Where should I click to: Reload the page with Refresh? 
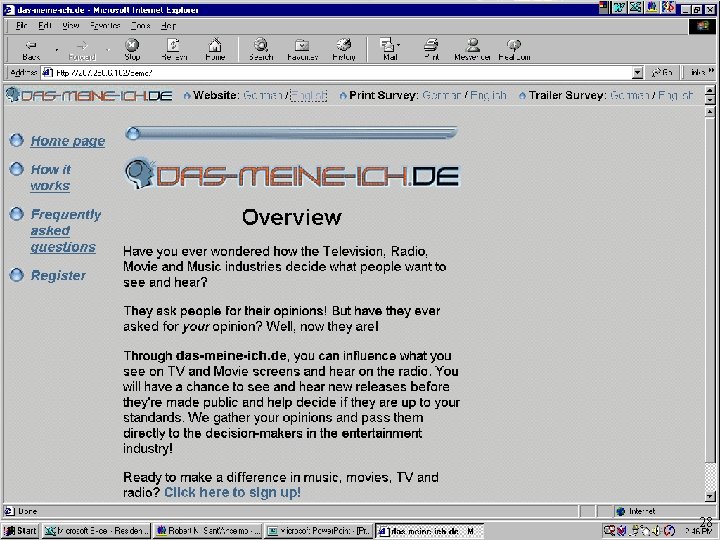tap(174, 50)
